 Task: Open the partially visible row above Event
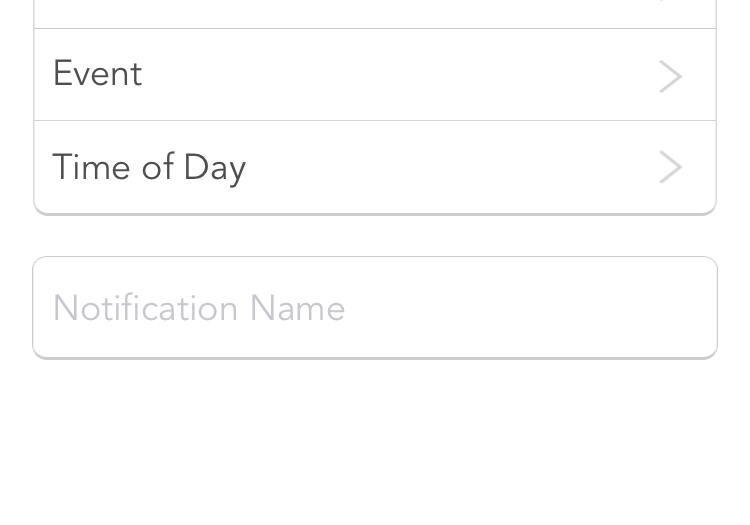[x=375, y=12]
